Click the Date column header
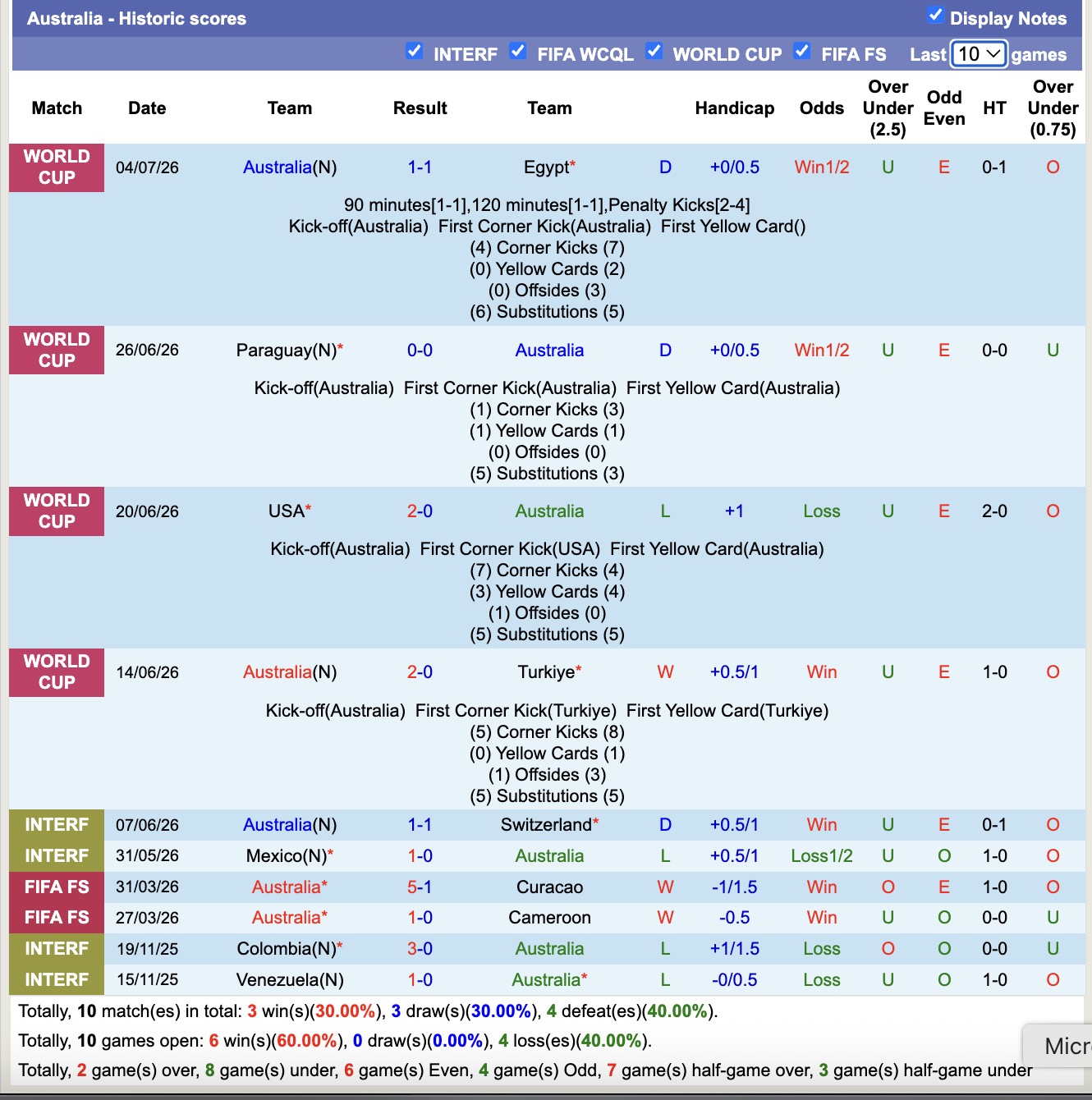The image size is (1092, 1100). [147, 108]
